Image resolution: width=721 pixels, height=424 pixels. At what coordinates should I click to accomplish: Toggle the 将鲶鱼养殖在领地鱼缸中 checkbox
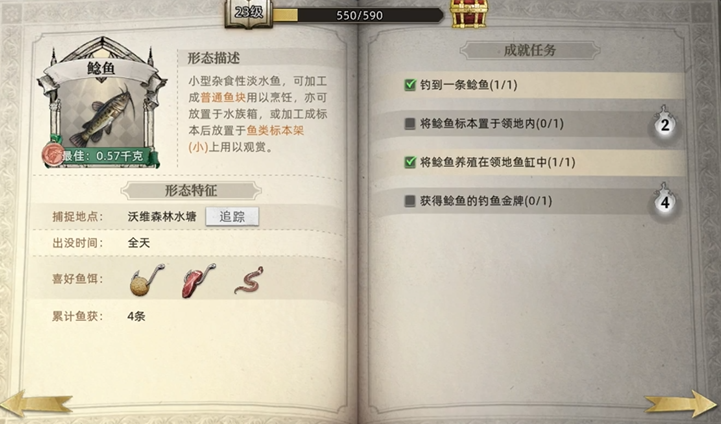(410, 162)
